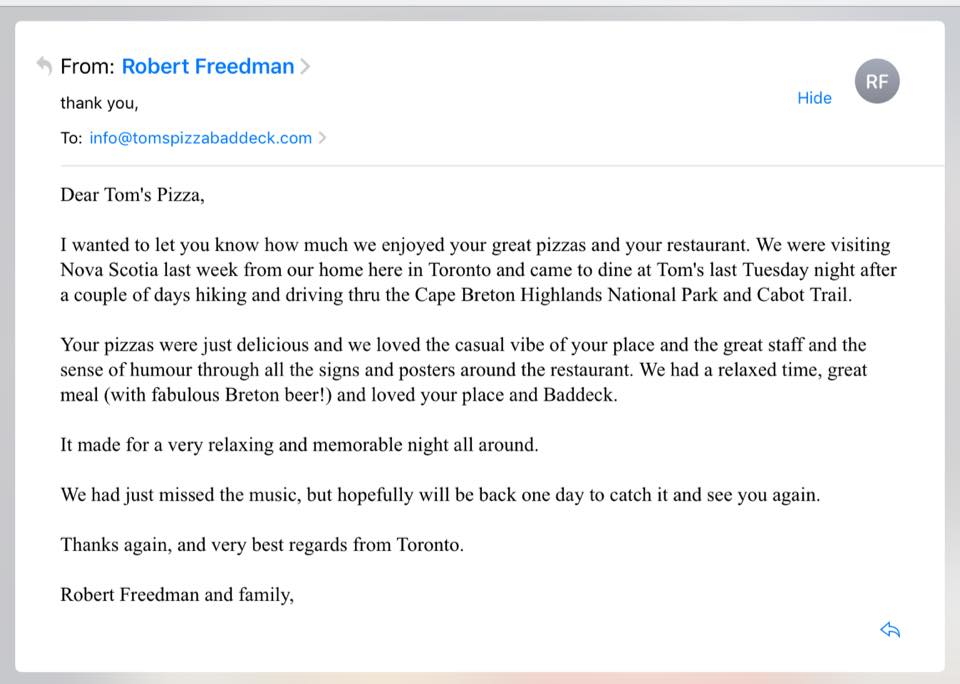Click the text "Cape Breton Highlands National Park"
Screen dimensions: 960x684
(566, 295)
